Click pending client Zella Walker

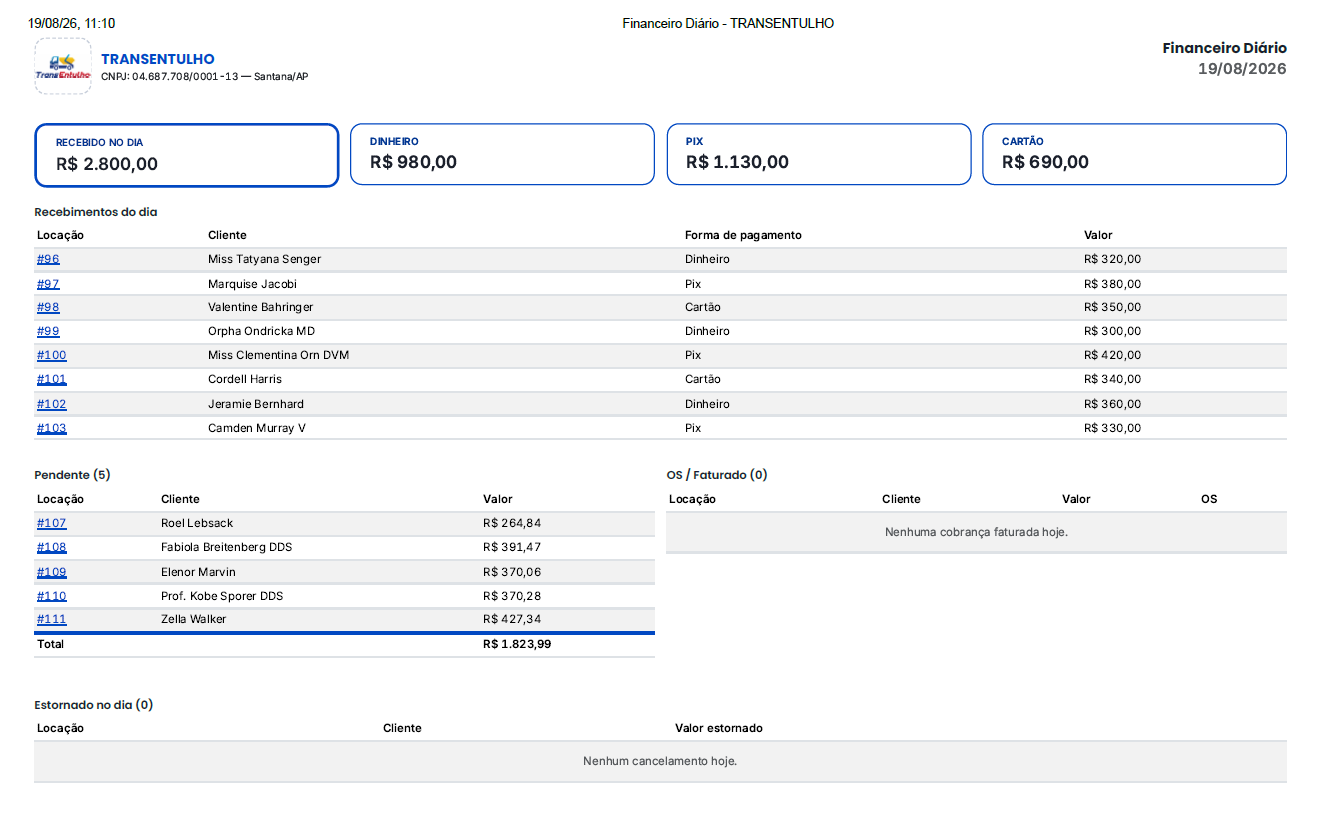pyautogui.click(x=194, y=619)
